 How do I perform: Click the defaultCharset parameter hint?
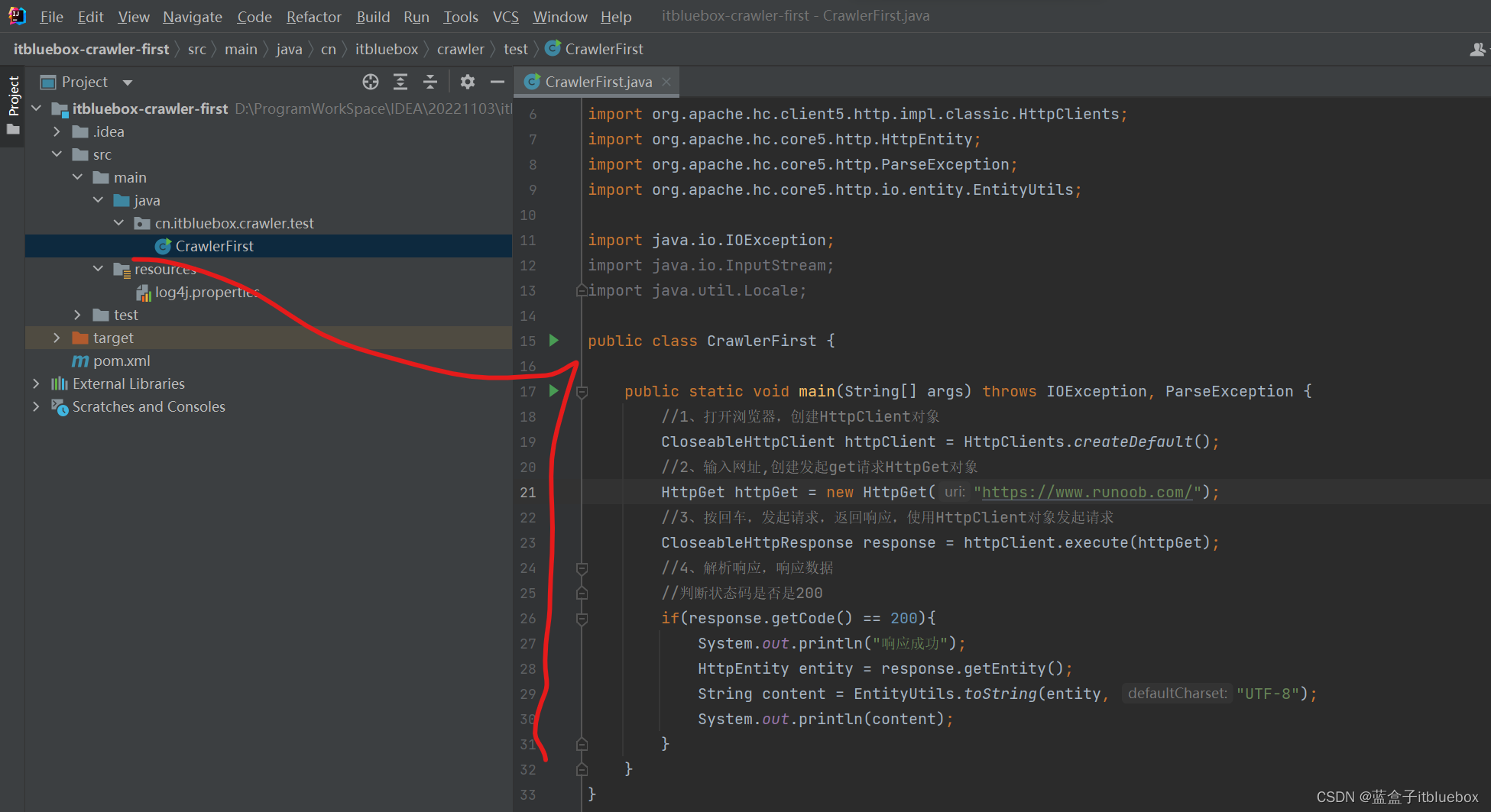coord(1178,694)
